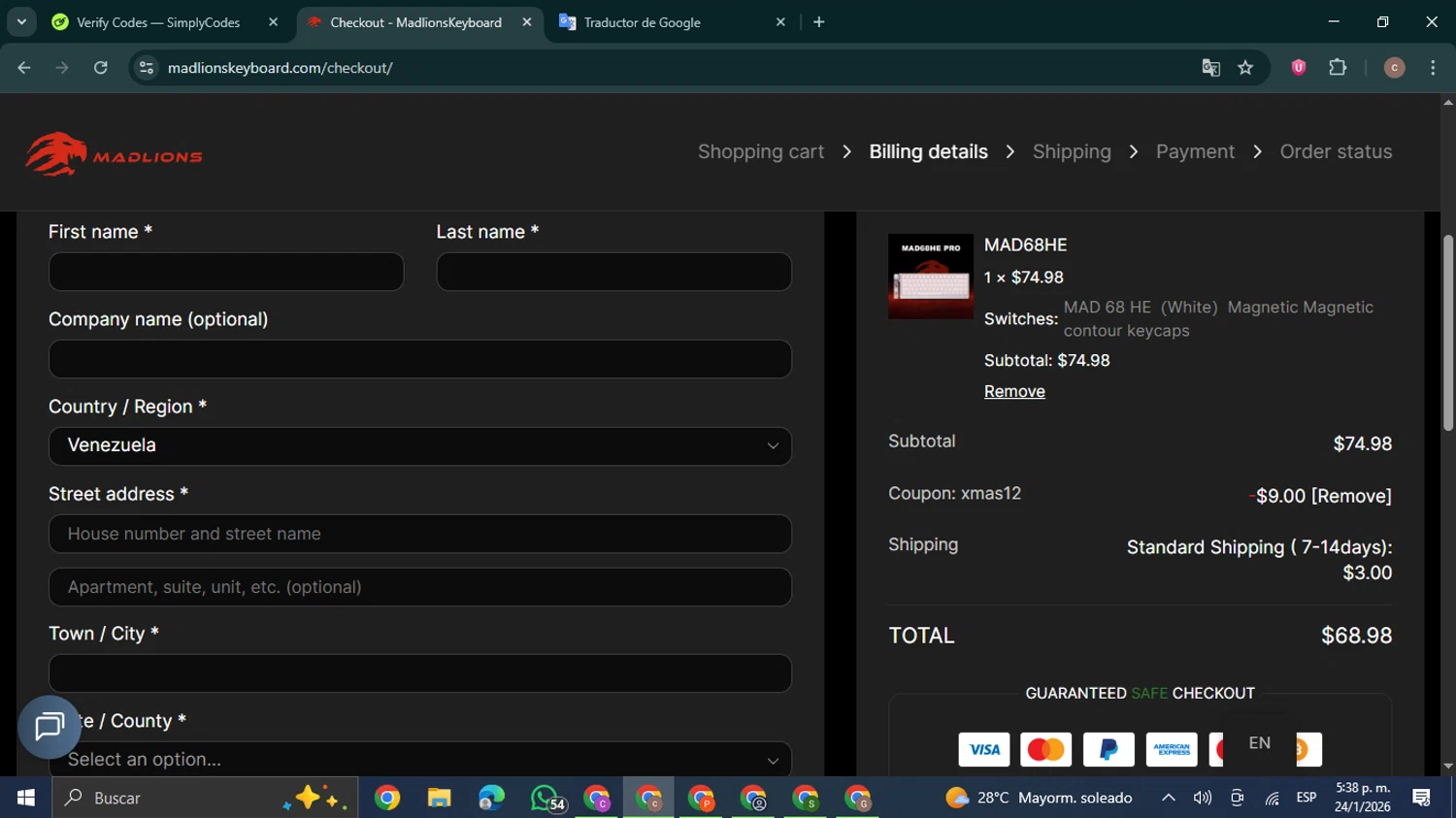Image resolution: width=1456 pixels, height=818 pixels.
Task: Switch to Traductor de Google tab
Action: coord(642,22)
